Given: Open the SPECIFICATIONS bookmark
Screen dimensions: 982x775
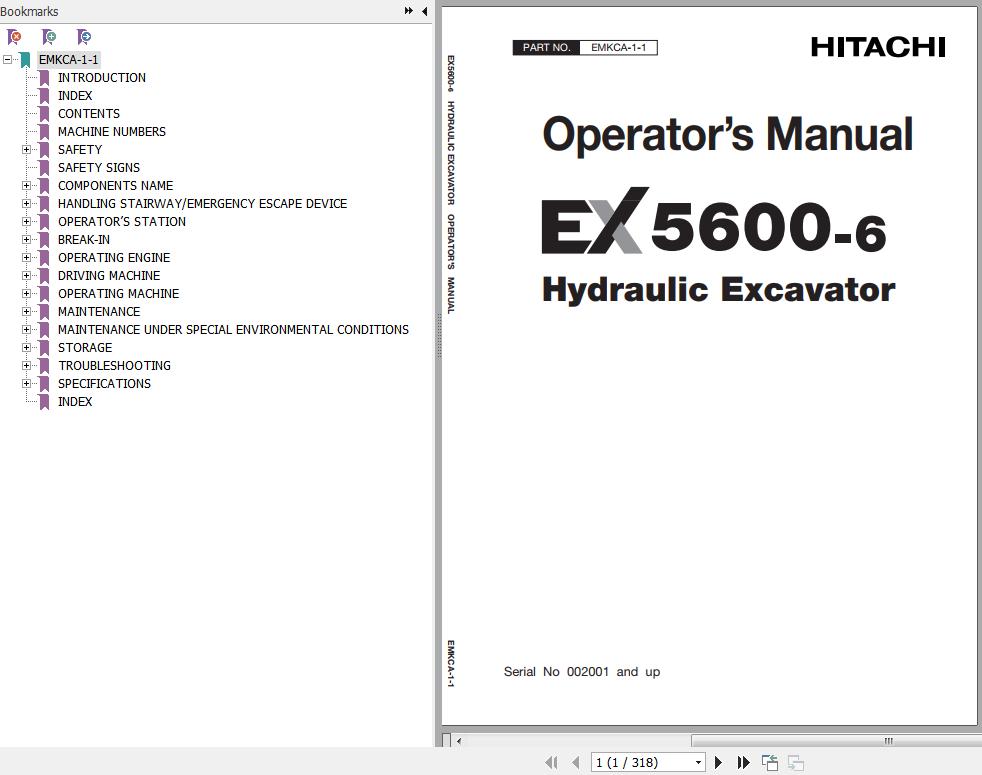Looking at the screenshot, I should pos(104,384).
